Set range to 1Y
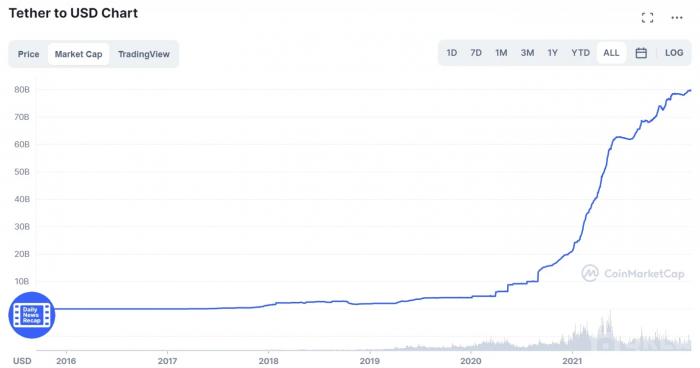Image resolution: width=700 pixels, height=368 pixels. (x=553, y=53)
